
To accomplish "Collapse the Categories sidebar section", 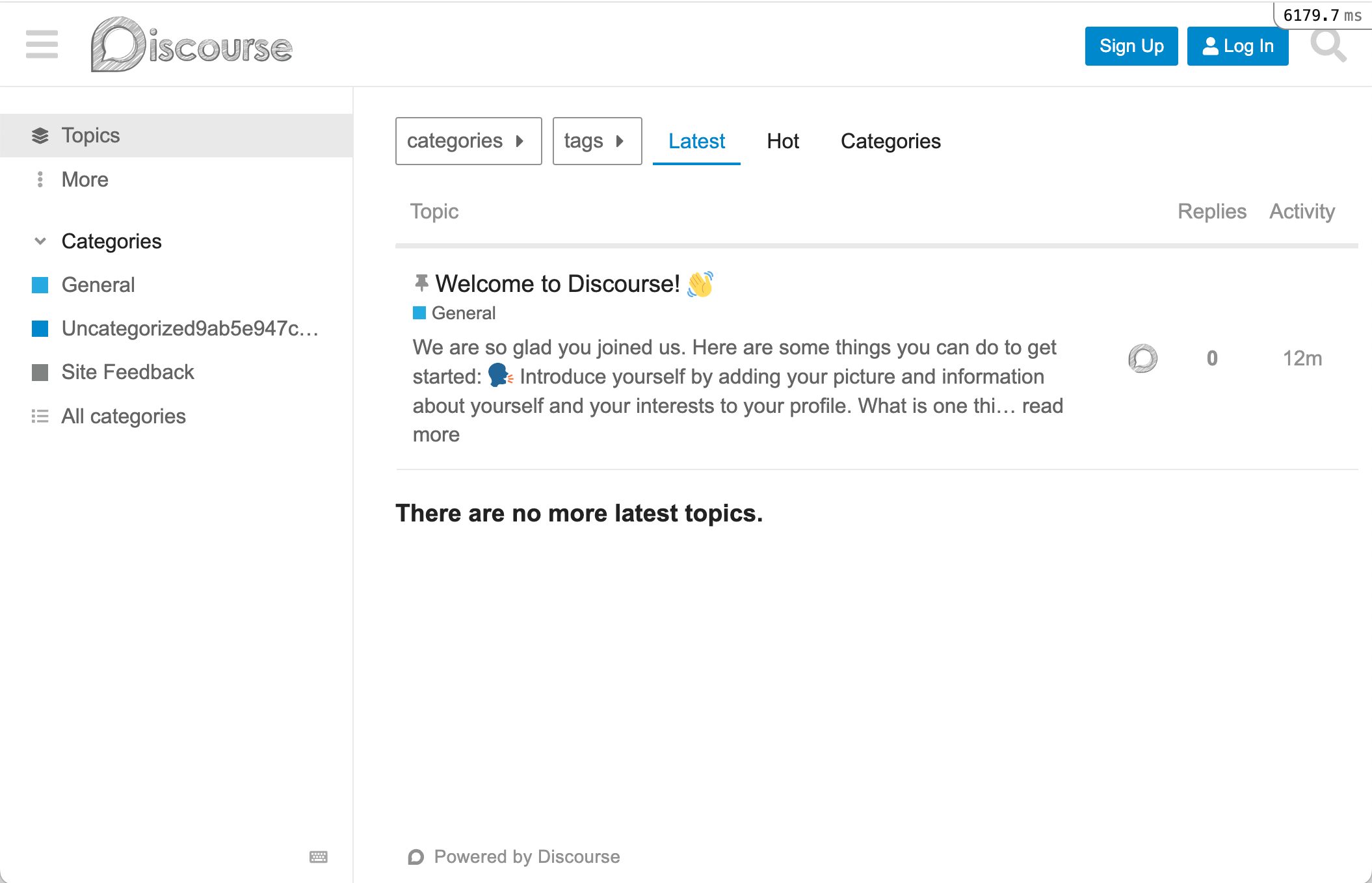I will (40, 241).
